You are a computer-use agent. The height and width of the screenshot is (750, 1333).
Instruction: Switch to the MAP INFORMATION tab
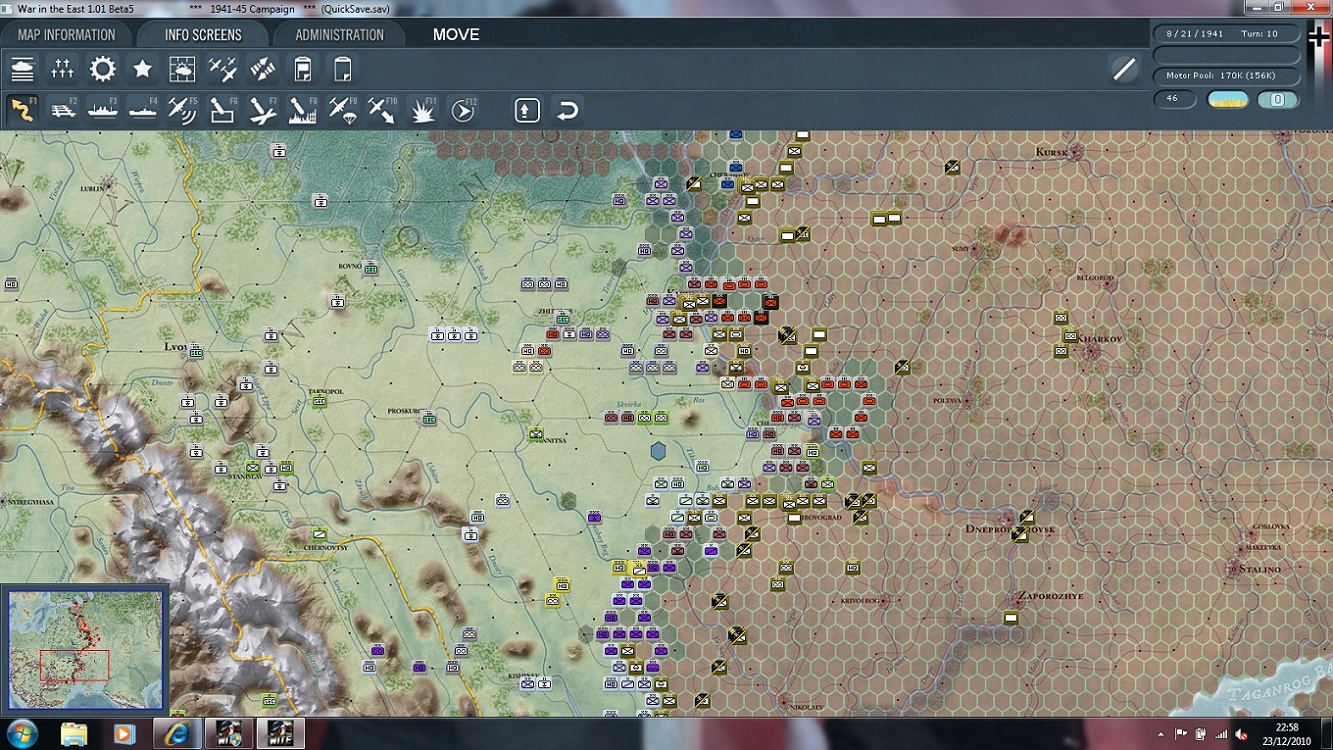point(66,35)
